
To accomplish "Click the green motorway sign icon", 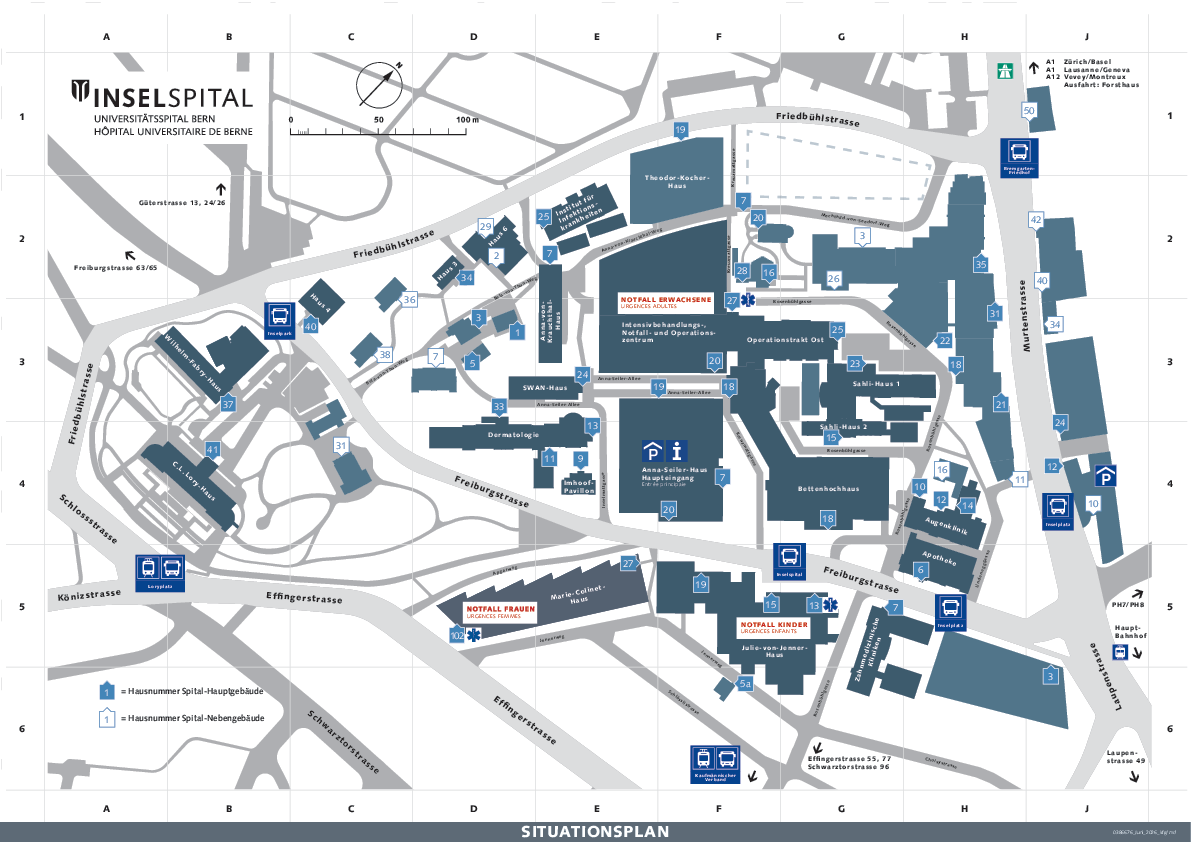I will pos(1006,70).
